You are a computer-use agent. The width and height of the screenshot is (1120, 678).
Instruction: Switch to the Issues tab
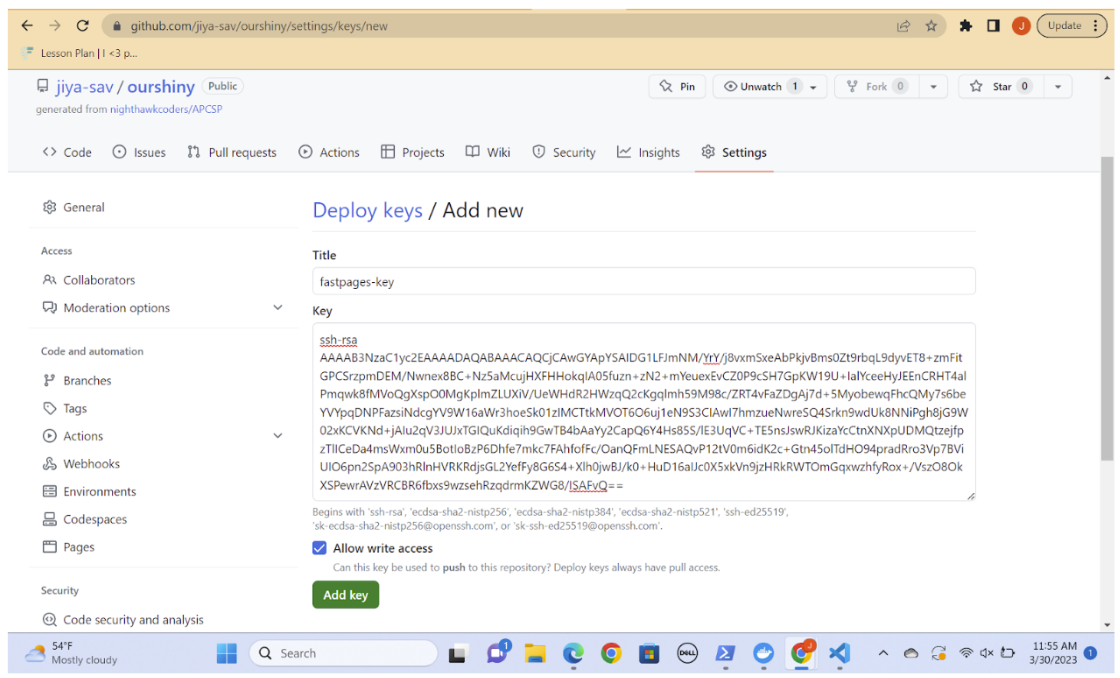point(139,152)
